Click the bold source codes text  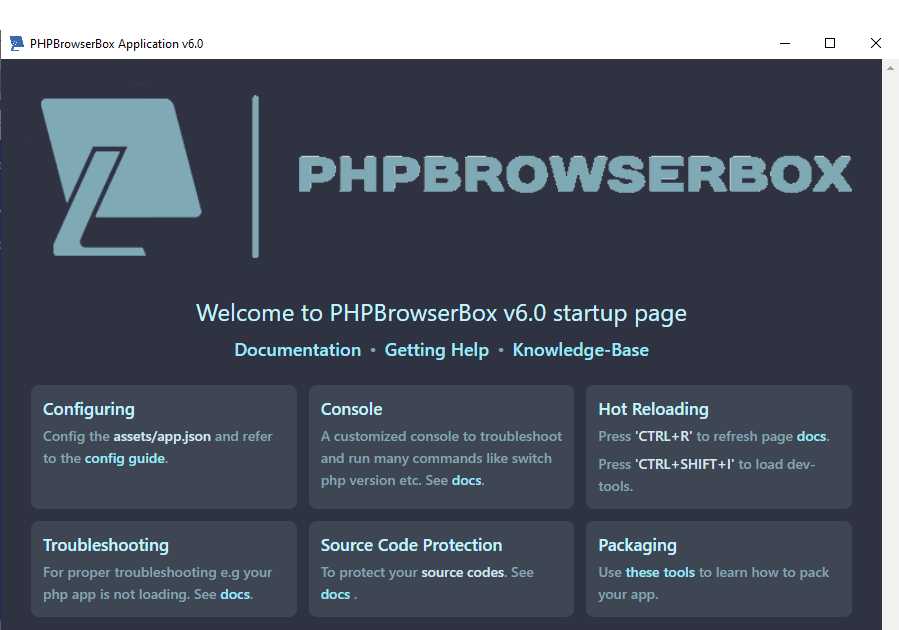pos(463,572)
